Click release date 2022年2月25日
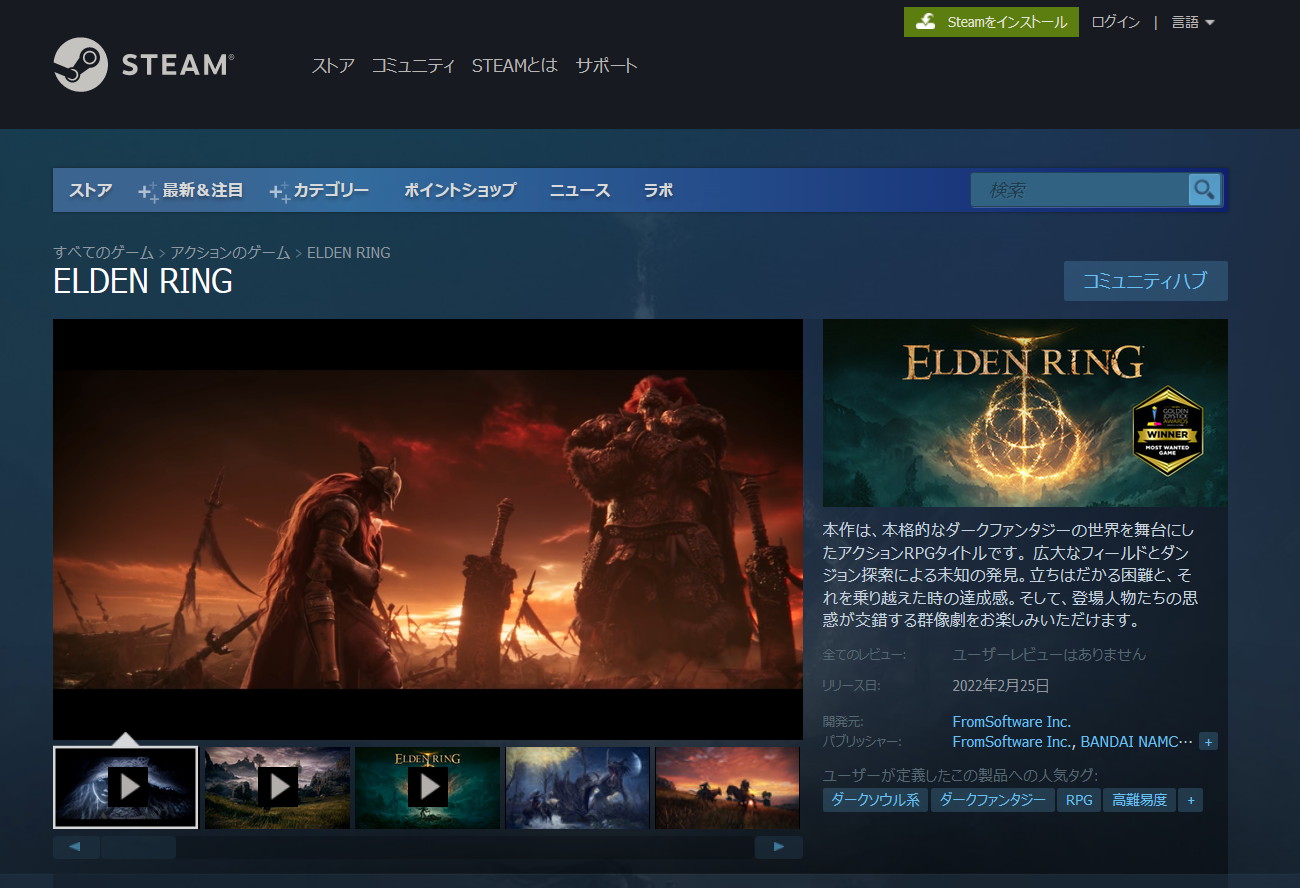Viewport: 1300px width, 888px height. 1001,686
